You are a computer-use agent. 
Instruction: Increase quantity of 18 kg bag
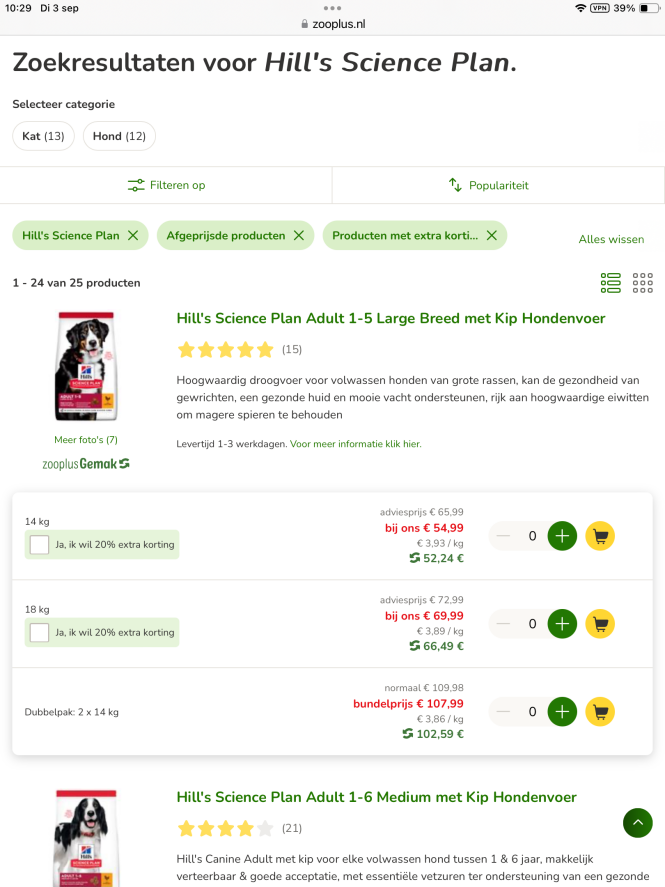point(562,624)
